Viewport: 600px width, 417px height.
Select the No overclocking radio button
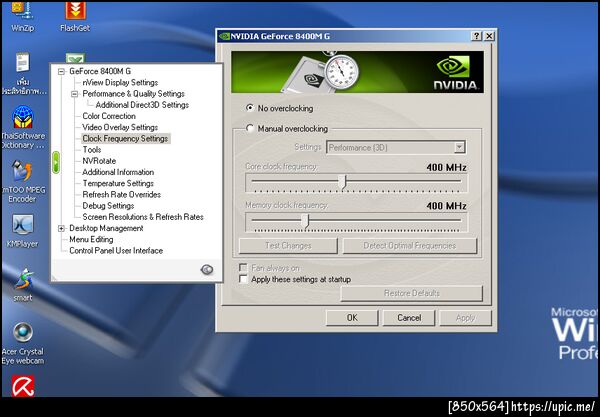[249, 108]
